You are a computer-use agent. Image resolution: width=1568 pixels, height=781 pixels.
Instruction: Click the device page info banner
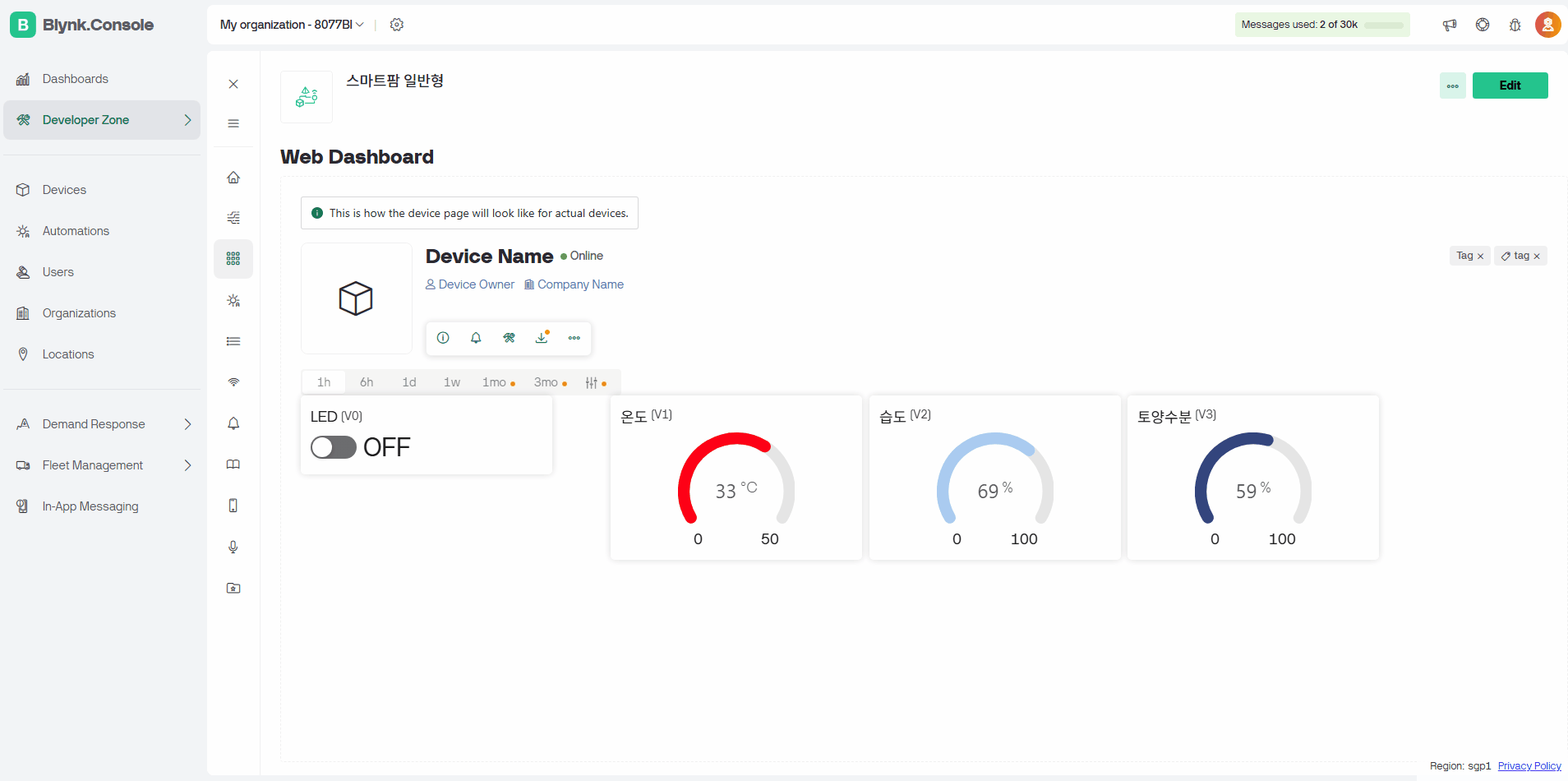click(469, 213)
